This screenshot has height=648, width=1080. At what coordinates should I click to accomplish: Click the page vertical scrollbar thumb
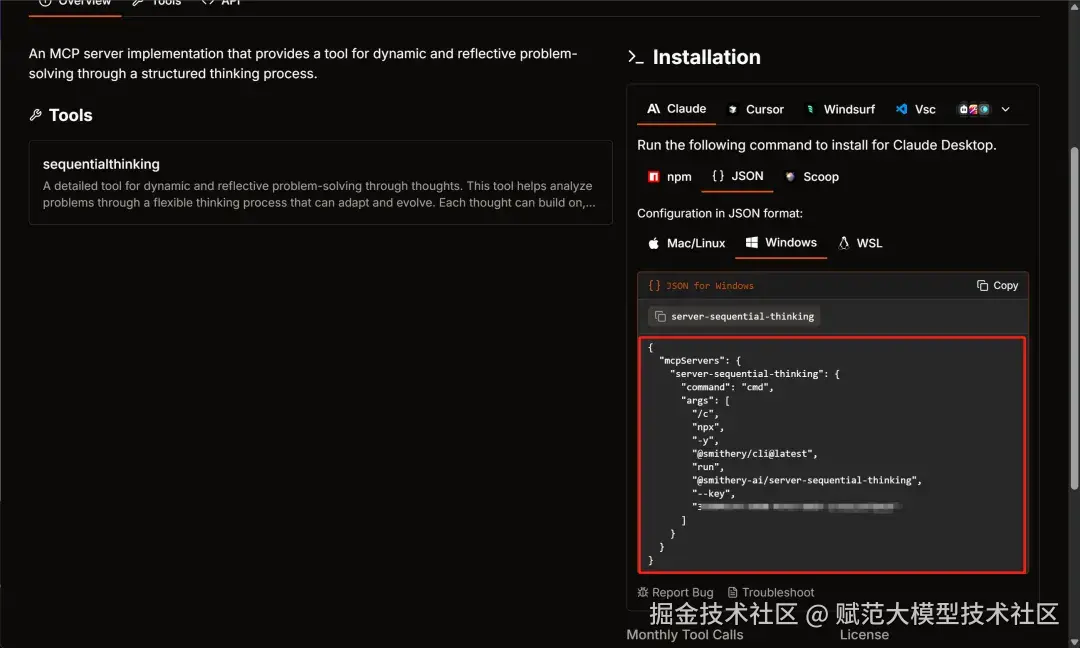(1074, 318)
